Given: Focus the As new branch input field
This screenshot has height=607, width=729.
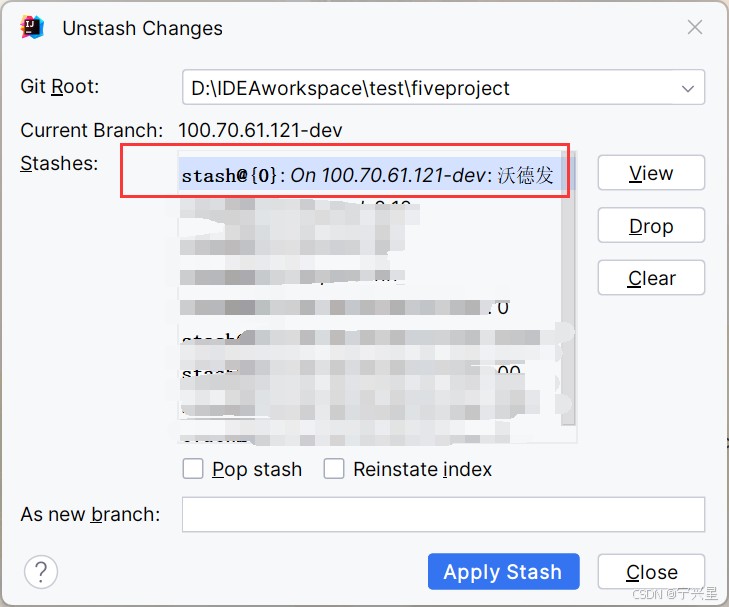Looking at the screenshot, I should (444, 515).
